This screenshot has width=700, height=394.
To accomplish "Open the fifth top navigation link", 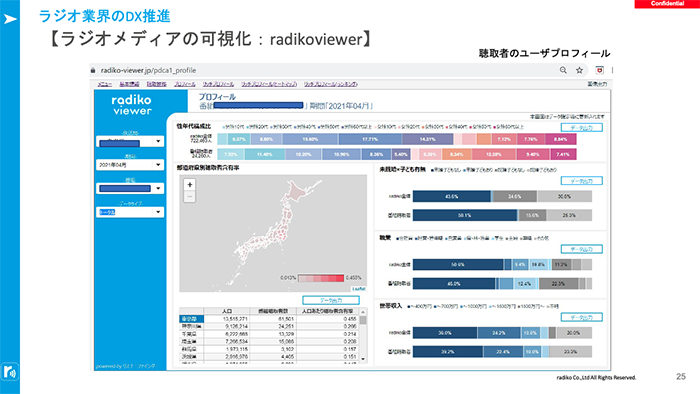I will tap(218, 84).
